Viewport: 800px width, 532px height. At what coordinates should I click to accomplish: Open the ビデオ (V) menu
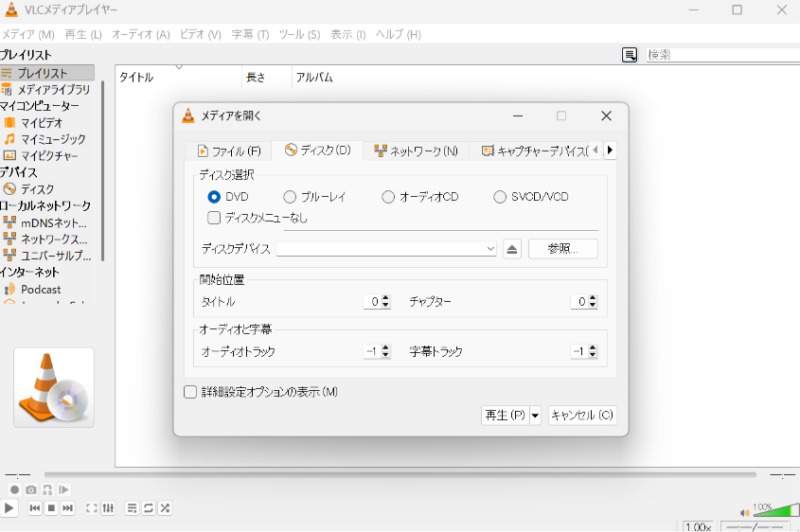(x=200, y=35)
